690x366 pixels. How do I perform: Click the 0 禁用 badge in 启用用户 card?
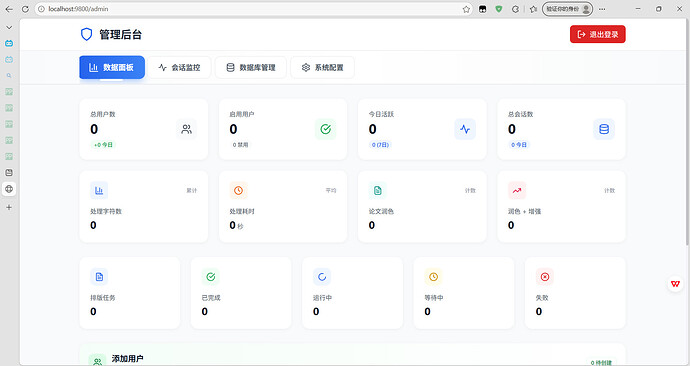[241, 145]
